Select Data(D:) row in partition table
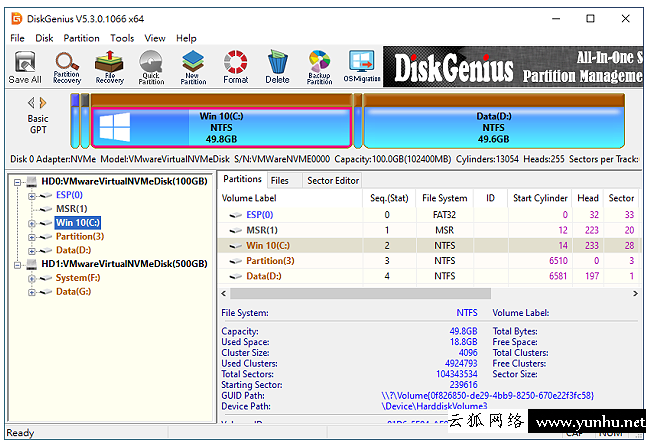This screenshot has width=649, height=444. pyautogui.click(x=428, y=276)
